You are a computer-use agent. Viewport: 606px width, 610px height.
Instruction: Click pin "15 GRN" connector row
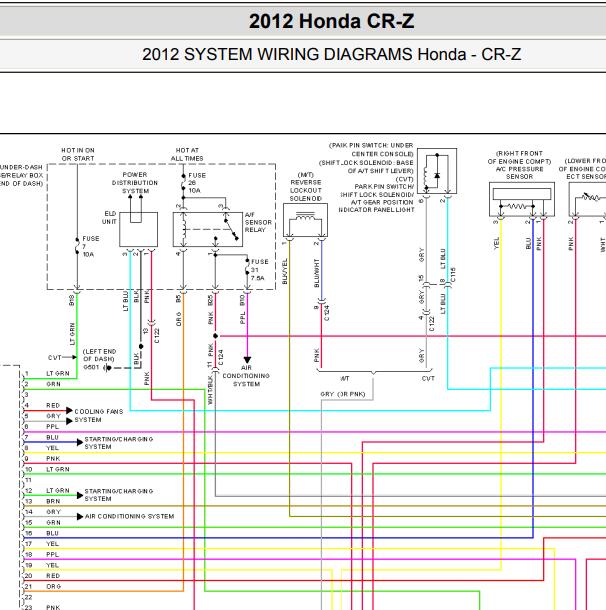[42, 522]
